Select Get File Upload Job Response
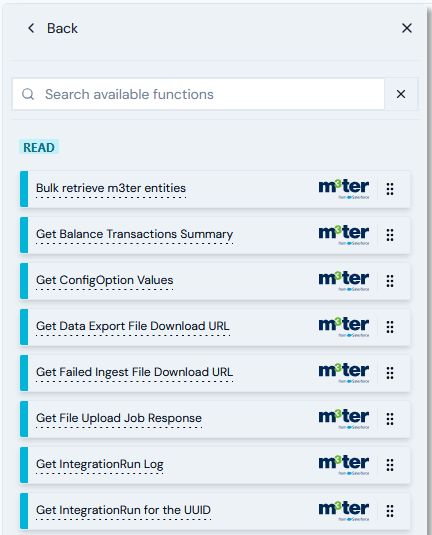The image size is (432, 535). coord(119,418)
